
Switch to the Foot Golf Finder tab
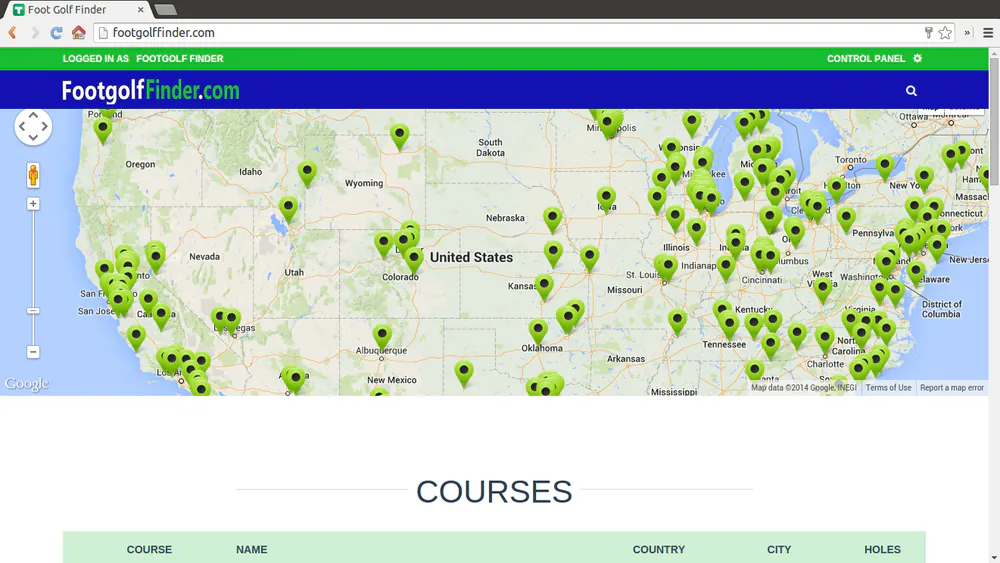75,10
